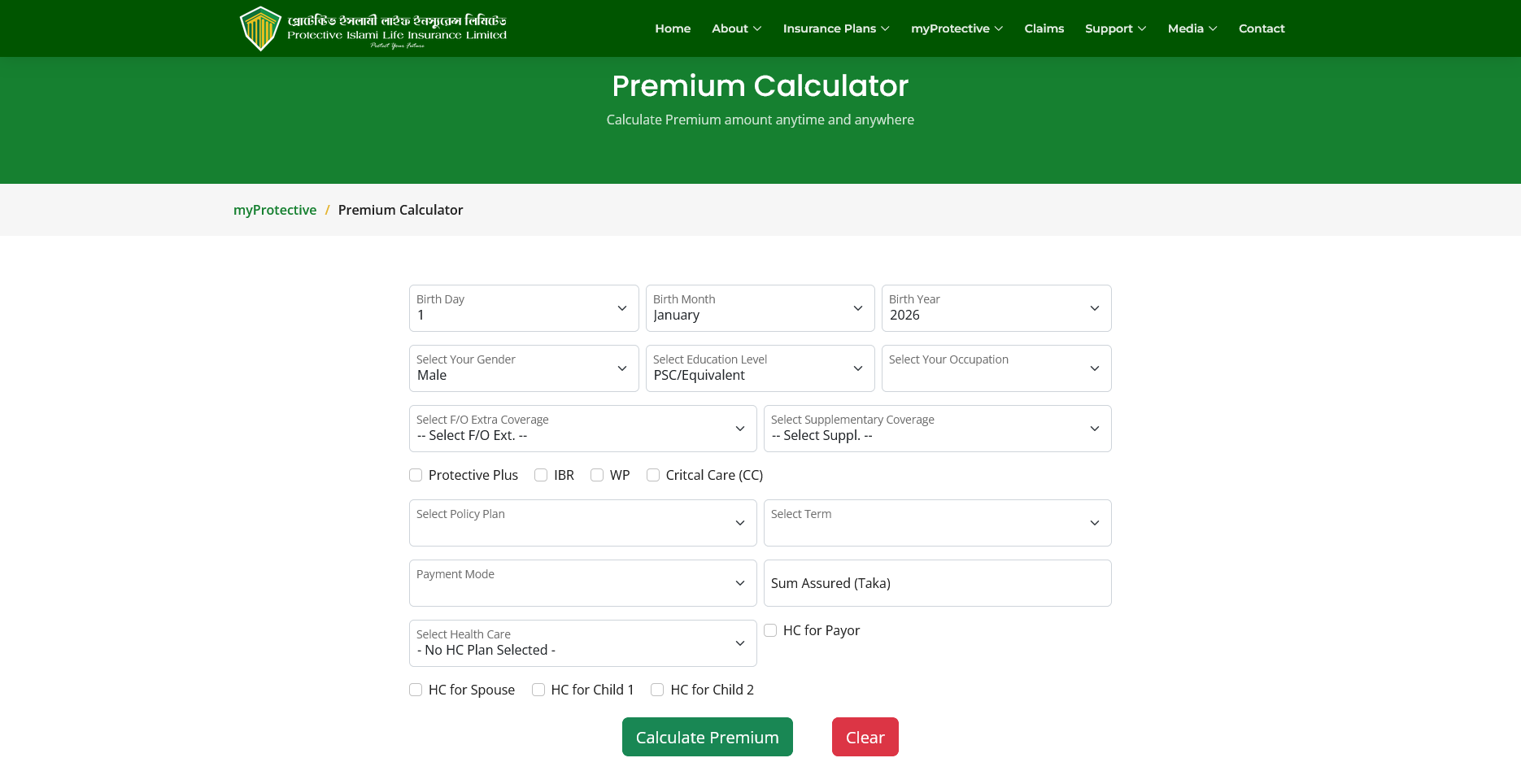Open the Select Policy Plan dropdown

[583, 523]
